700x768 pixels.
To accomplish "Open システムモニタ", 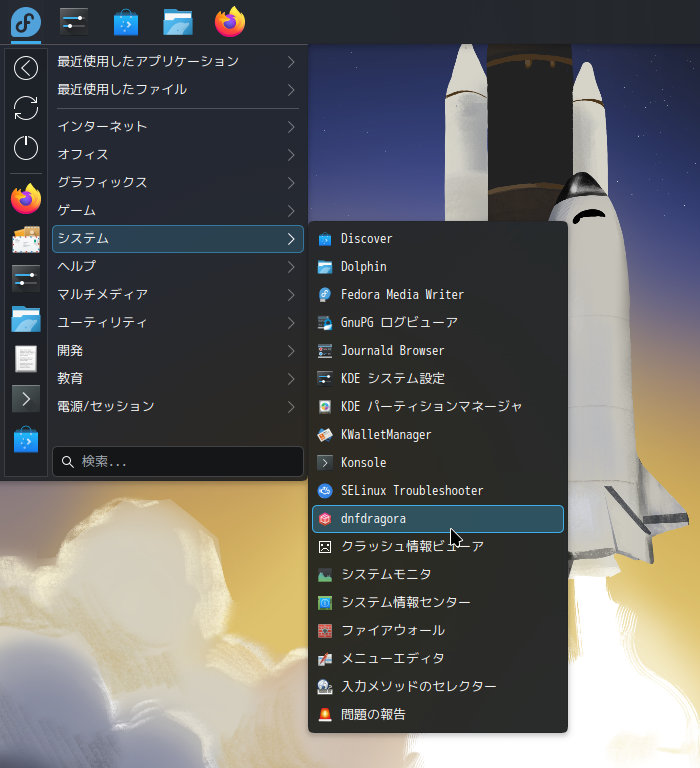I will [438, 575].
